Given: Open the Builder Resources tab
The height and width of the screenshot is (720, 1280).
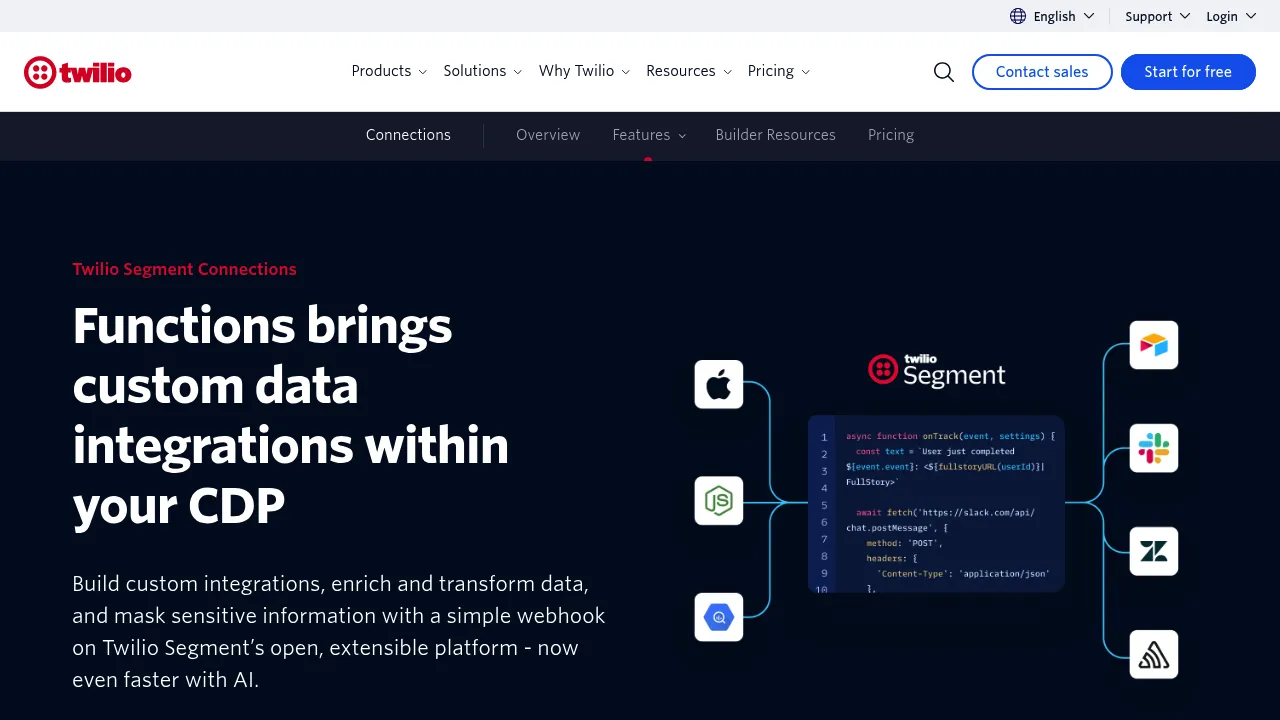Looking at the screenshot, I should click(775, 135).
